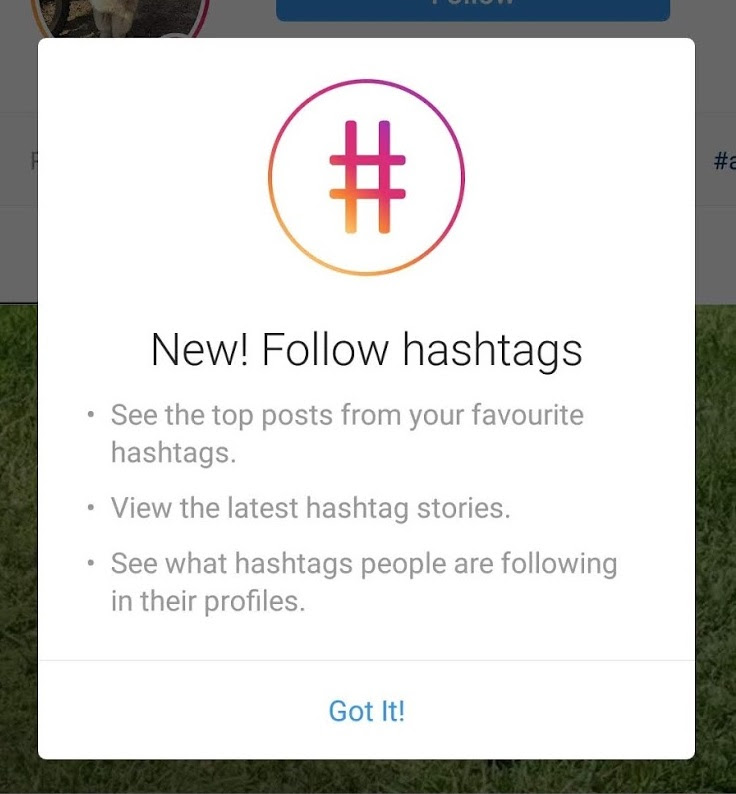The height and width of the screenshot is (794, 736).
Task: Click the New! Follow hashtags heading
Action: (x=367, y=350)
